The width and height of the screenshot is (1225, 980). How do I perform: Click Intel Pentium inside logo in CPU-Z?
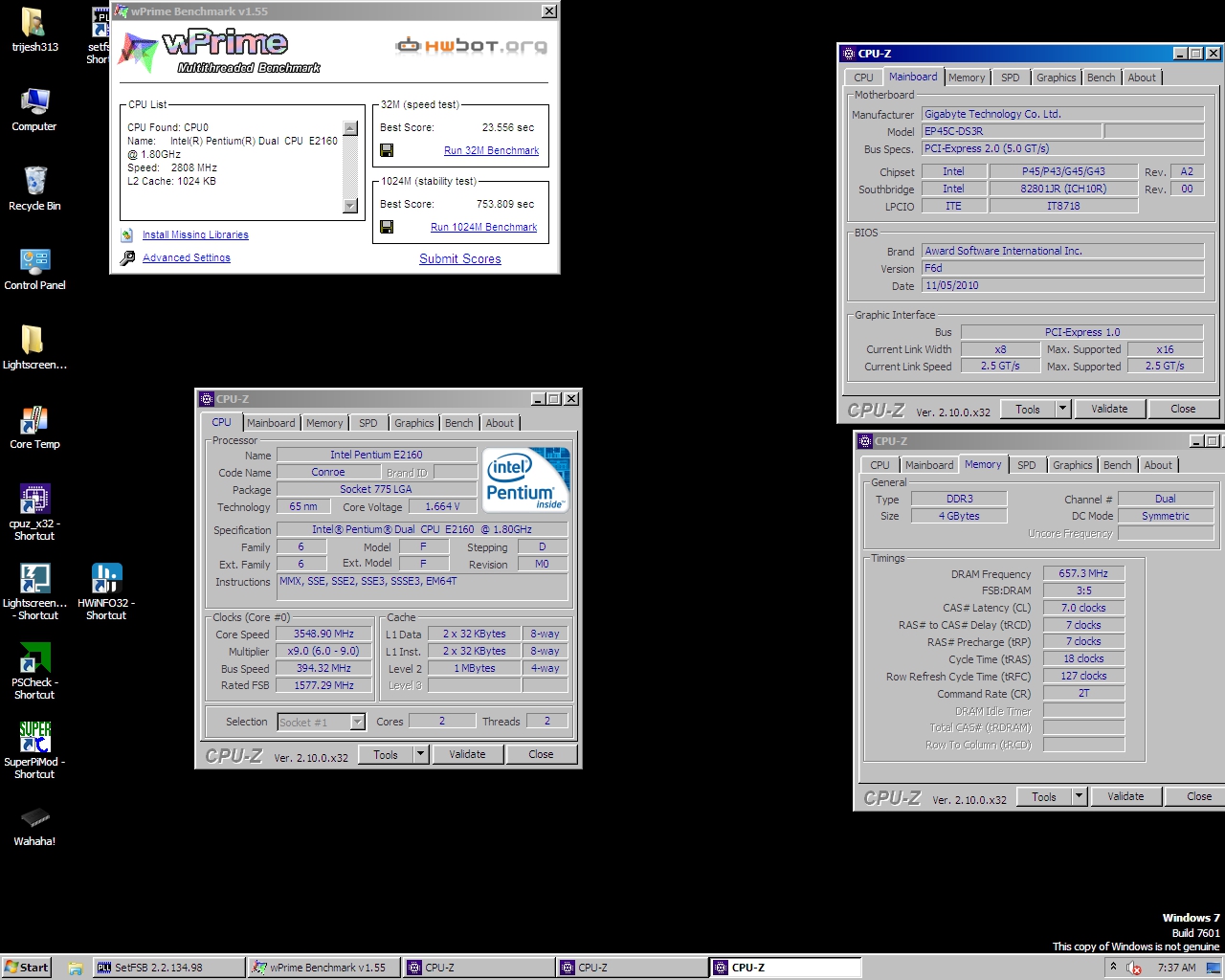(x=525, y=479)
